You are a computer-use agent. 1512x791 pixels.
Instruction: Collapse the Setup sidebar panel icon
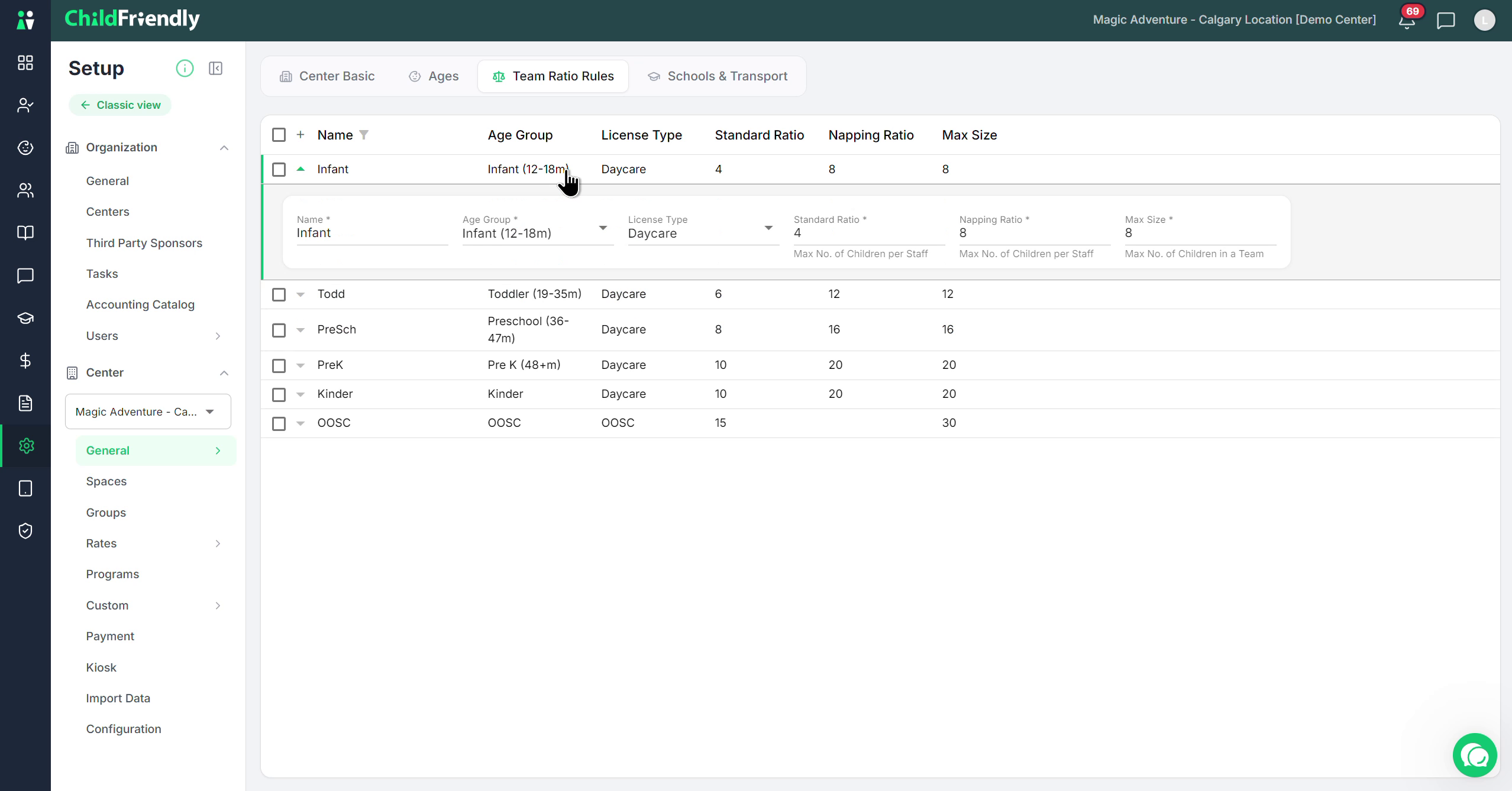(x=216, y=69)
